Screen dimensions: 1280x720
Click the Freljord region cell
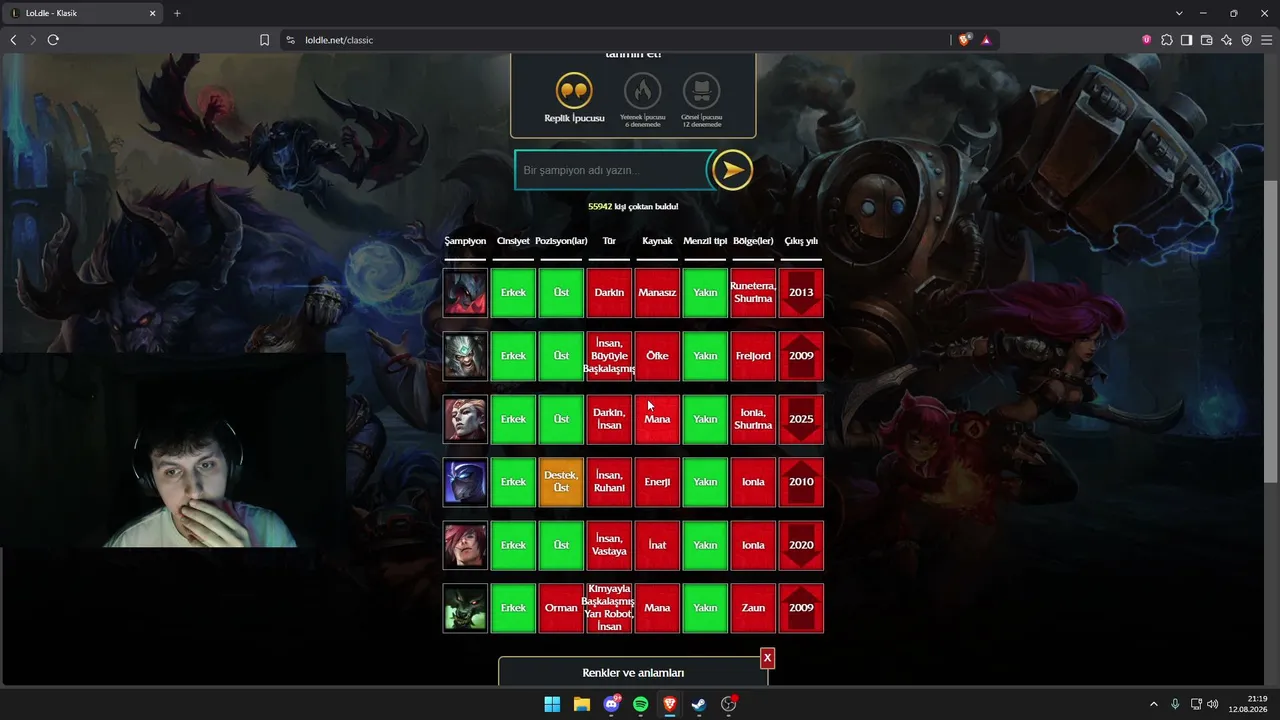point(753,356)
